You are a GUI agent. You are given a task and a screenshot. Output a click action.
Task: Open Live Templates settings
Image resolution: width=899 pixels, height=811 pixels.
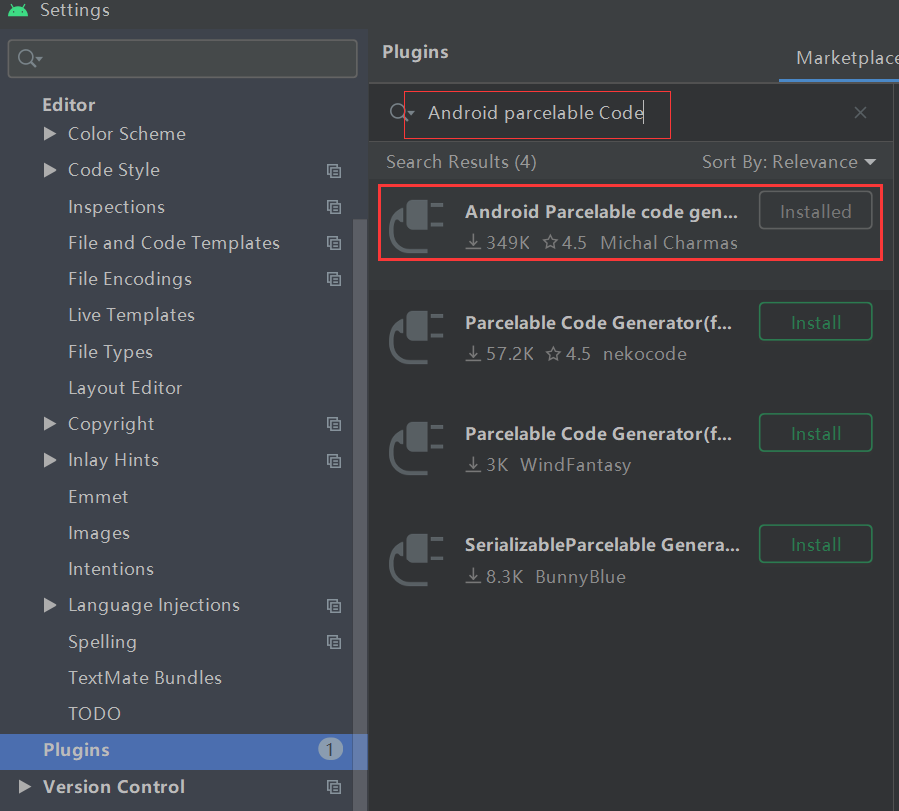pyautogui.click(x=131, y=315)
